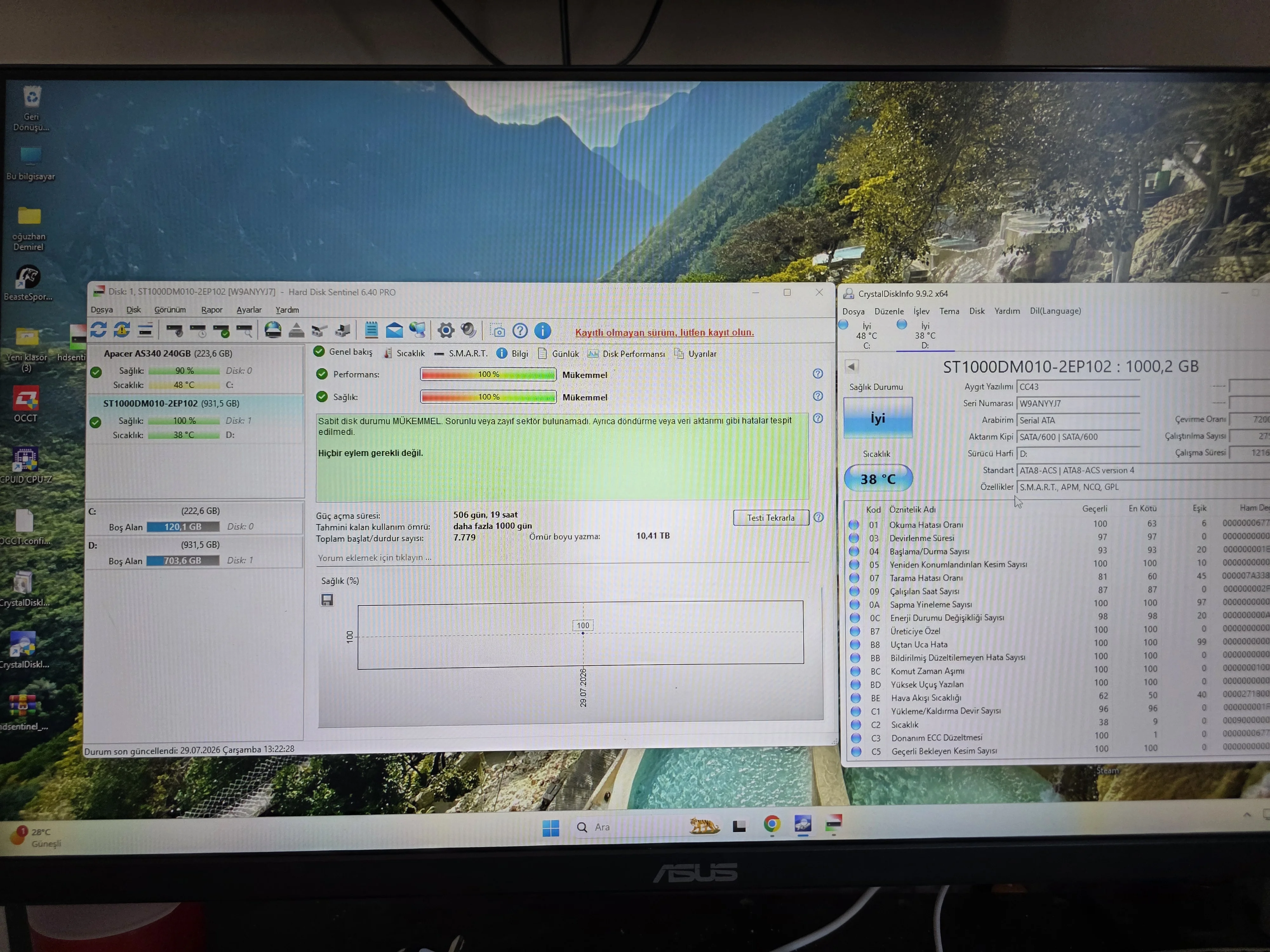Open the İşlev menu in CrystalDiskInfo

click(921, 311)
